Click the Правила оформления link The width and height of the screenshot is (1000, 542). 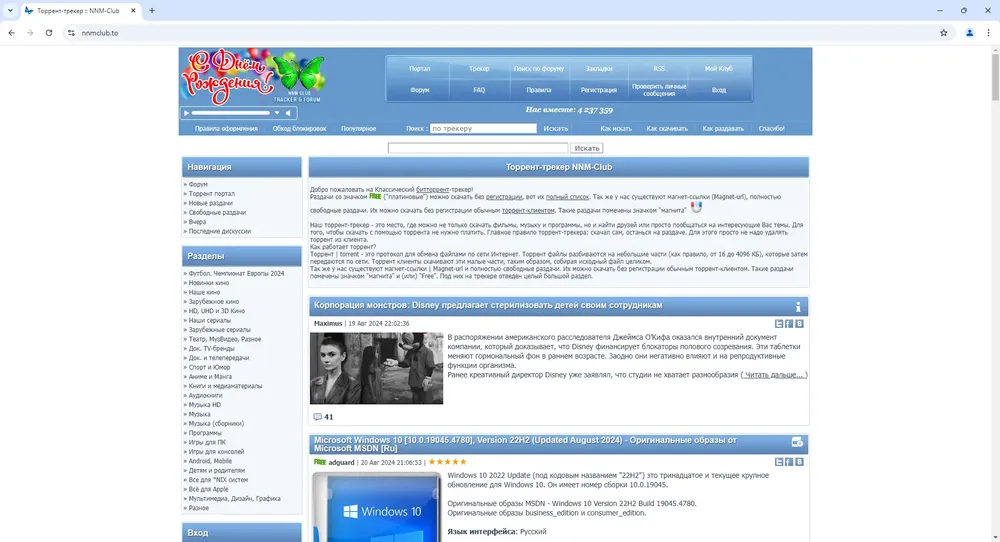226,128
